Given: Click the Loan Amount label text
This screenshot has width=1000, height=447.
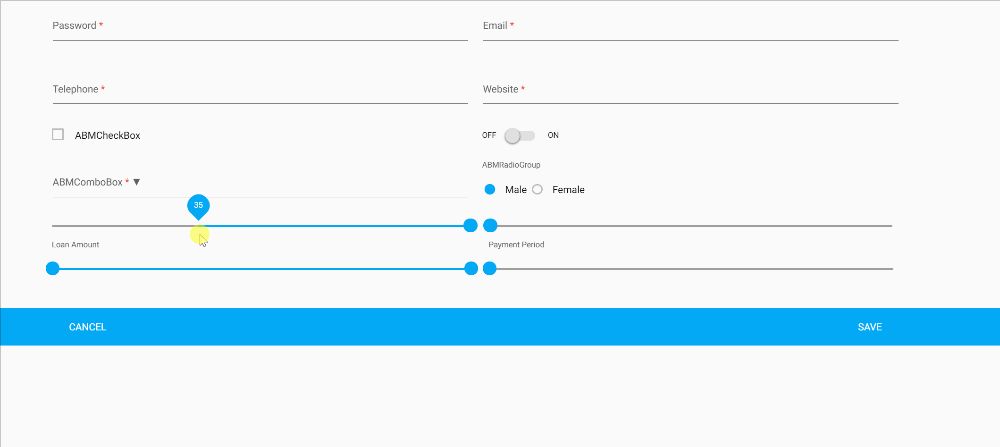Looking at the screenshot, I should point(76,245).
